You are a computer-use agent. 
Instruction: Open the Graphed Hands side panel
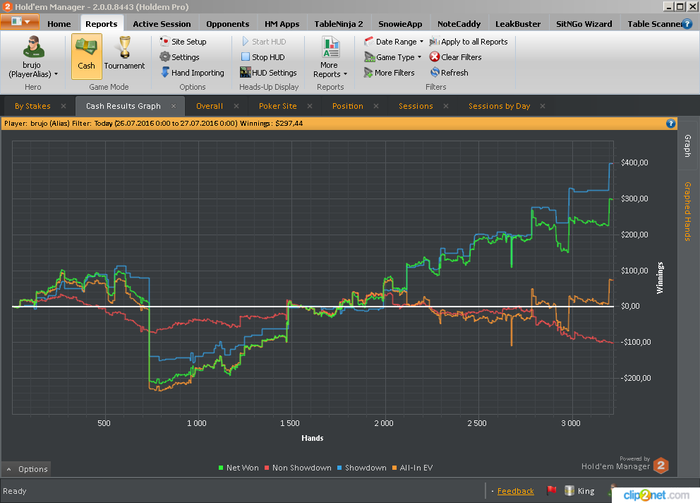click(x=687, y=212)
